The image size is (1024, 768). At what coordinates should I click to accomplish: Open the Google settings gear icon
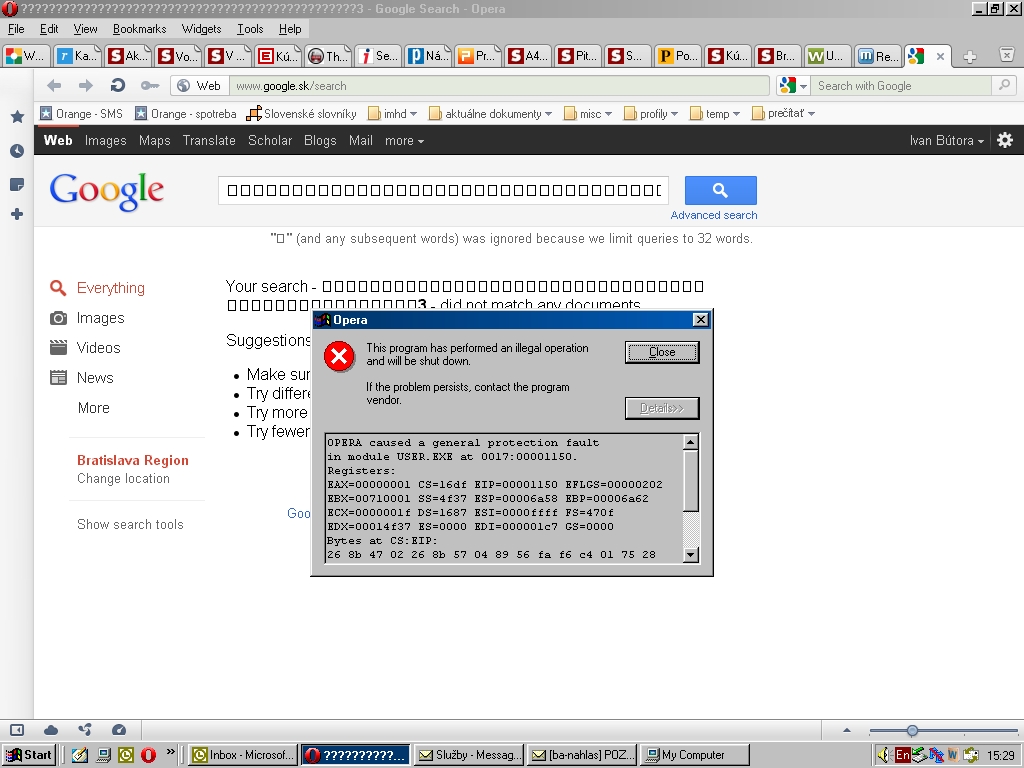click(1005, 140)
